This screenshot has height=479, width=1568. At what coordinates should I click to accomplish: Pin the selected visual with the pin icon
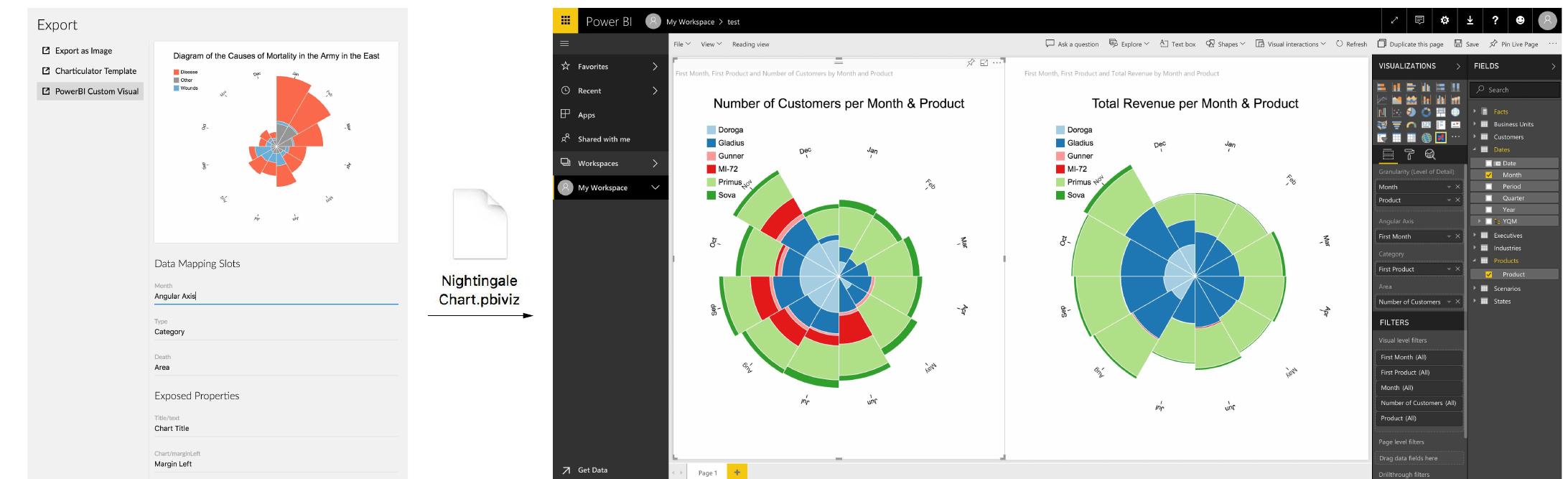pyautogui.click(x=971, y=63)
